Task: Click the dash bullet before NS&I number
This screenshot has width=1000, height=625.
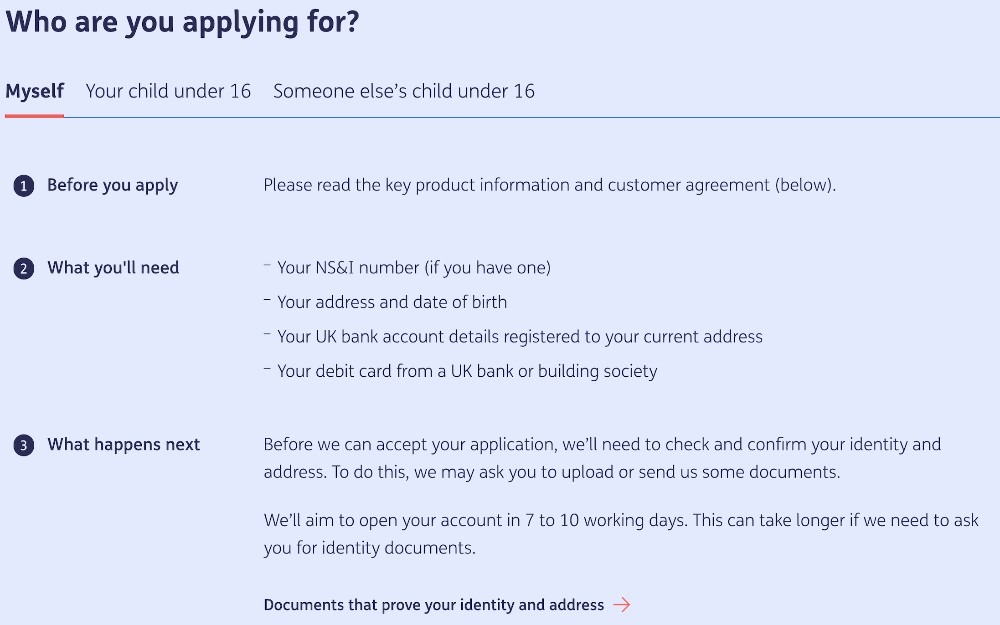Action: click(267, 266)
